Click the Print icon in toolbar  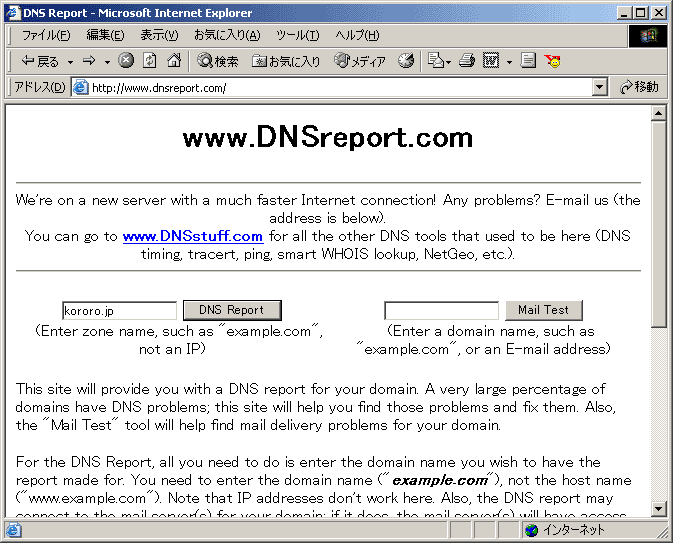tap(467, 61)
